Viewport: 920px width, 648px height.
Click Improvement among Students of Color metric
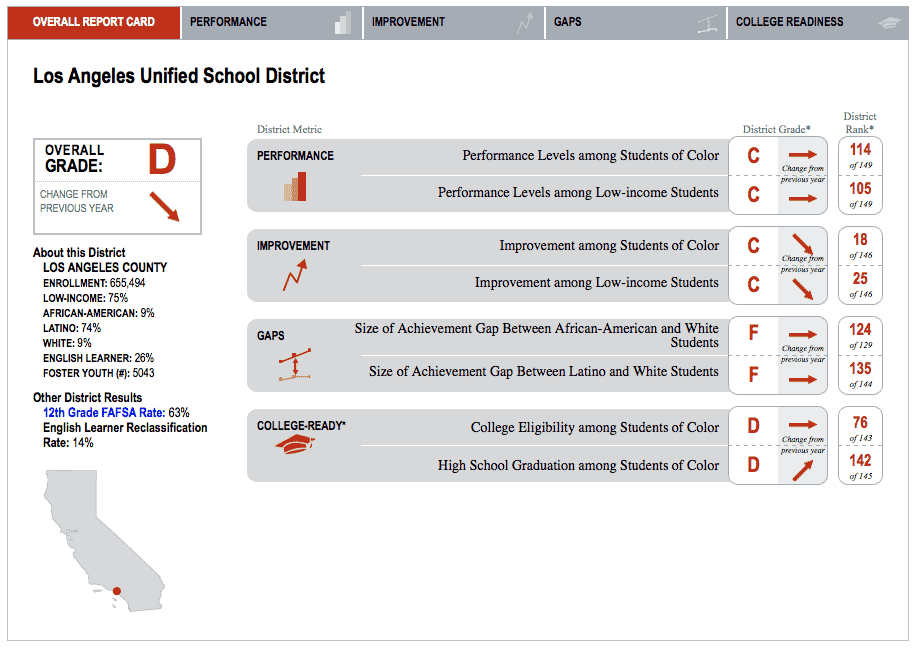(608, 245)
